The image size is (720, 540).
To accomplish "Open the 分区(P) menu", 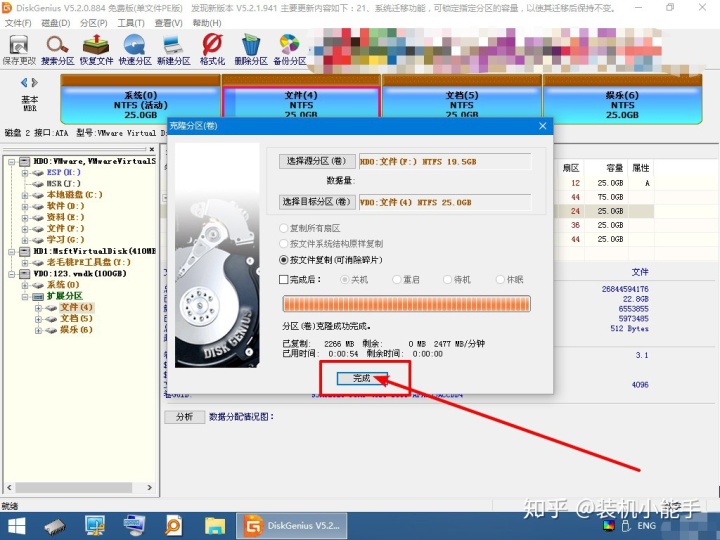I will [93, 23].
